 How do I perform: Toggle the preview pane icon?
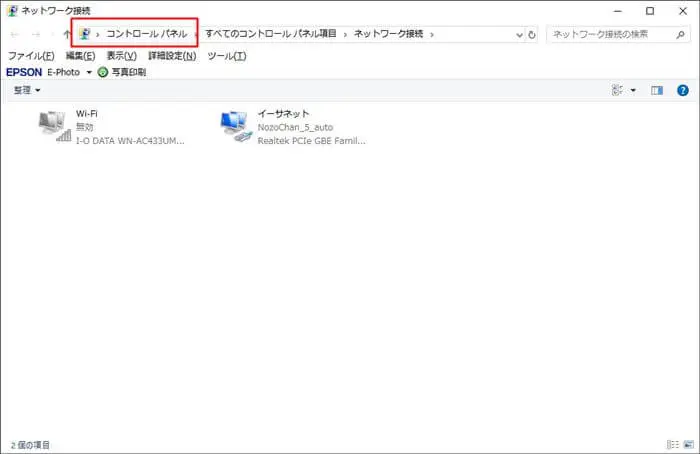pos(657,90)
